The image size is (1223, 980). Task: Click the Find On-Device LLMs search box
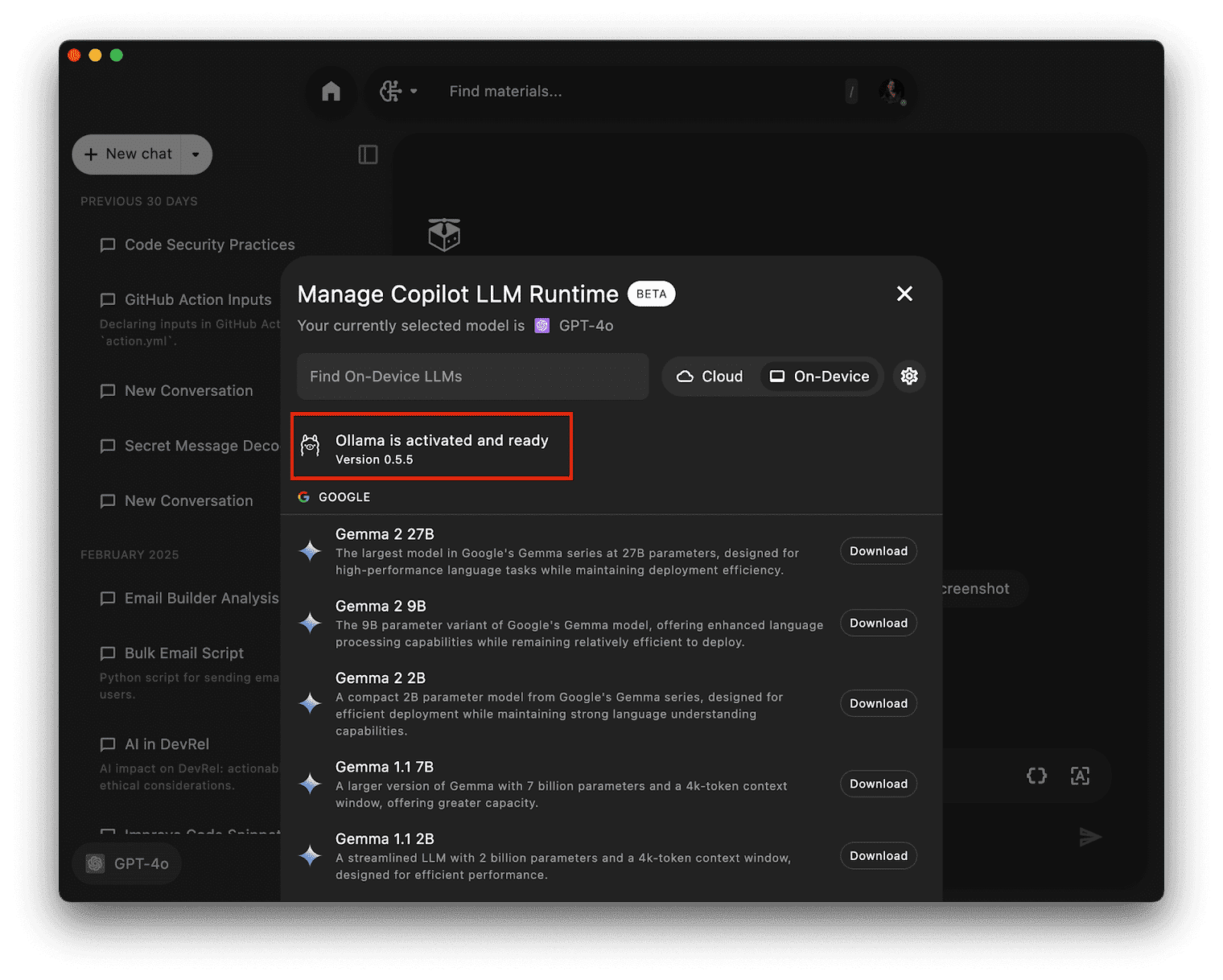[x=473, y=377]
